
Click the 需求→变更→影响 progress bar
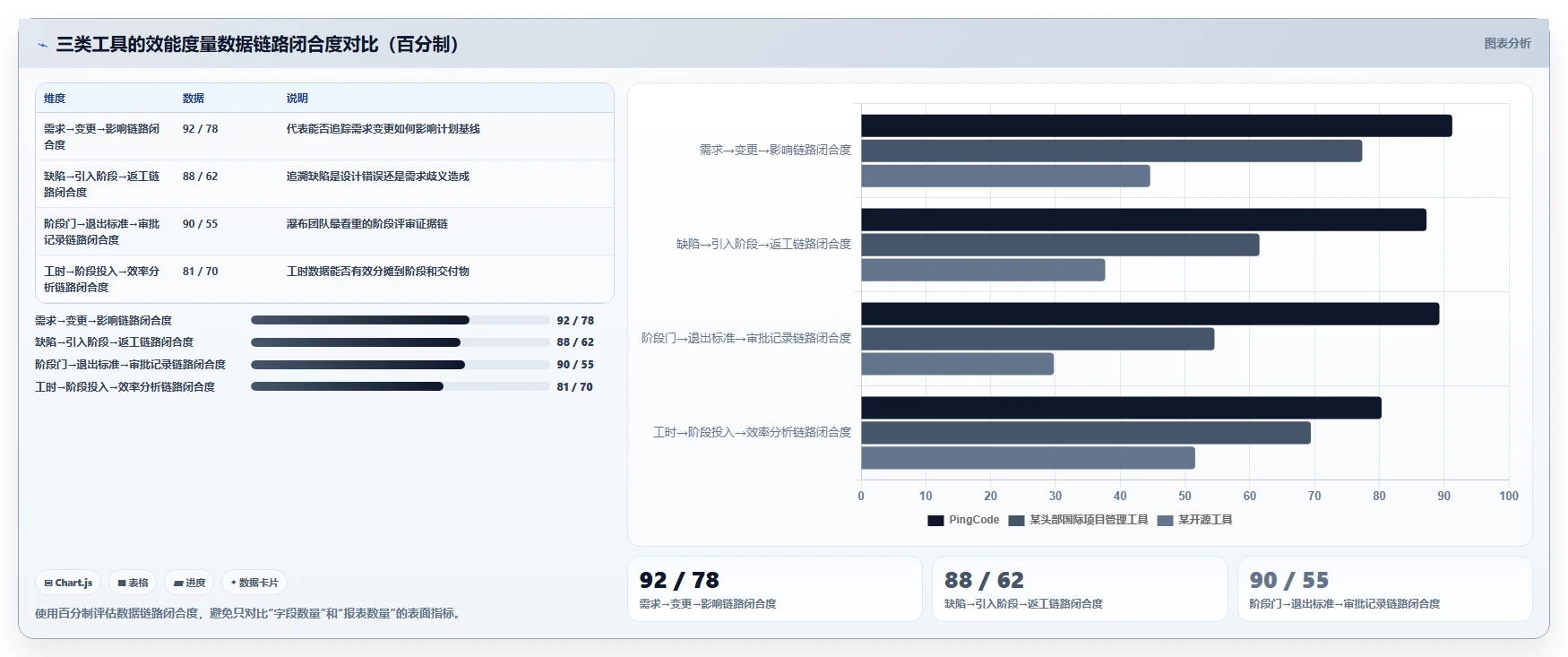coord(401,320)
